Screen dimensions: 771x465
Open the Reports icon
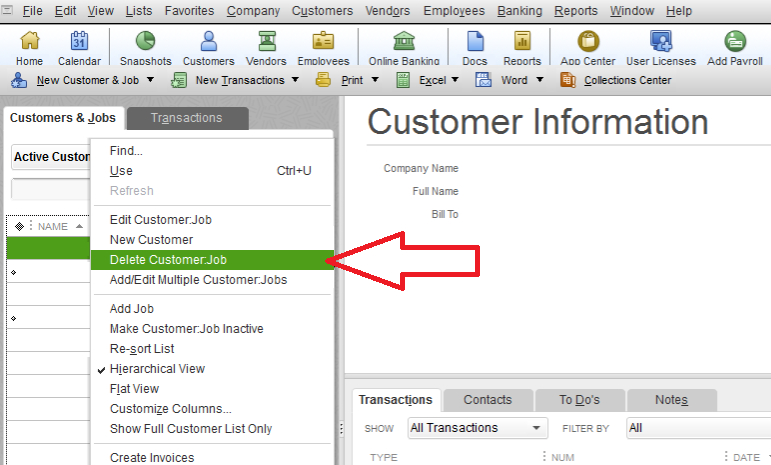pos(522,41)
